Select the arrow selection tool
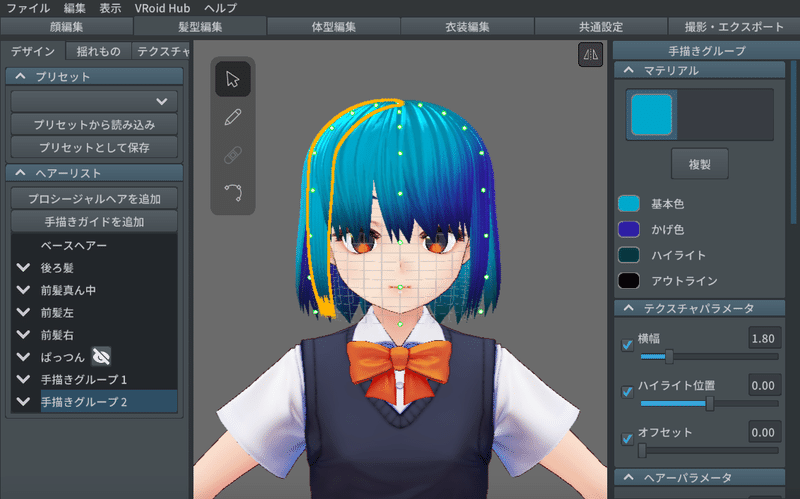This screenshot has width=800, height=499. tap(233, 79)
